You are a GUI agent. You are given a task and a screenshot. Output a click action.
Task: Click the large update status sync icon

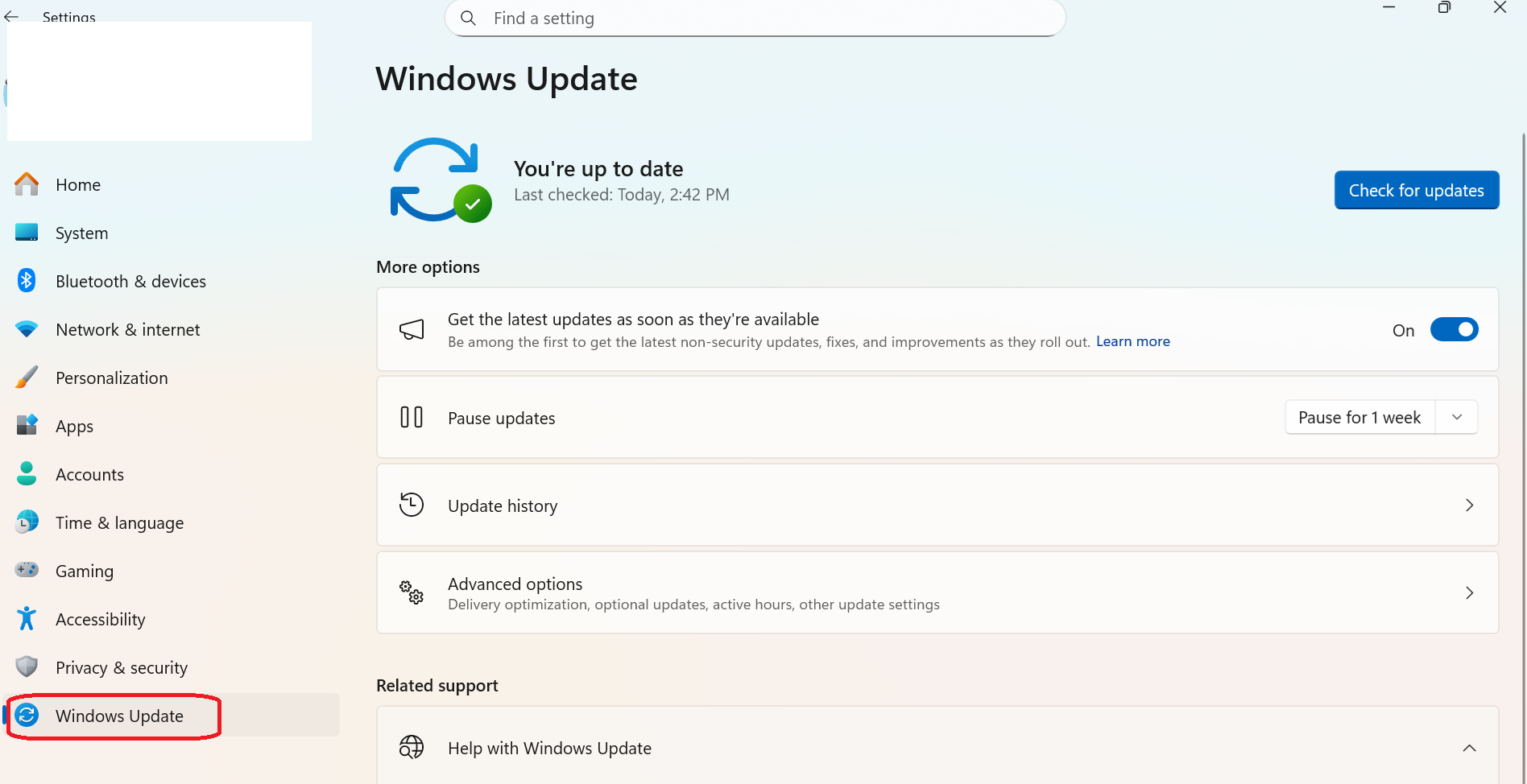441,180
